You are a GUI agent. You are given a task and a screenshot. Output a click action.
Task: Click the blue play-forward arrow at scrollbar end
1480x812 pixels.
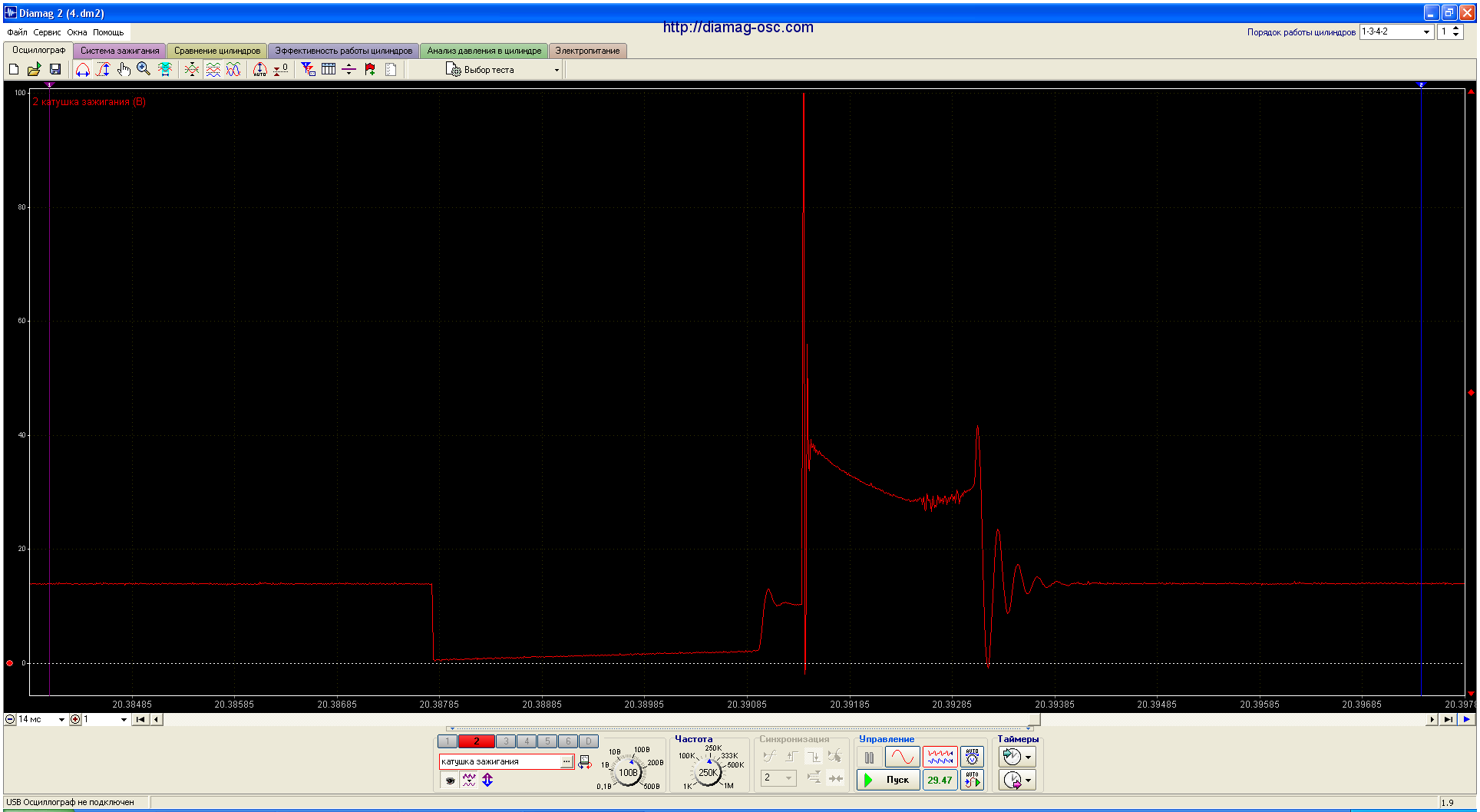tap(1466, 719)
